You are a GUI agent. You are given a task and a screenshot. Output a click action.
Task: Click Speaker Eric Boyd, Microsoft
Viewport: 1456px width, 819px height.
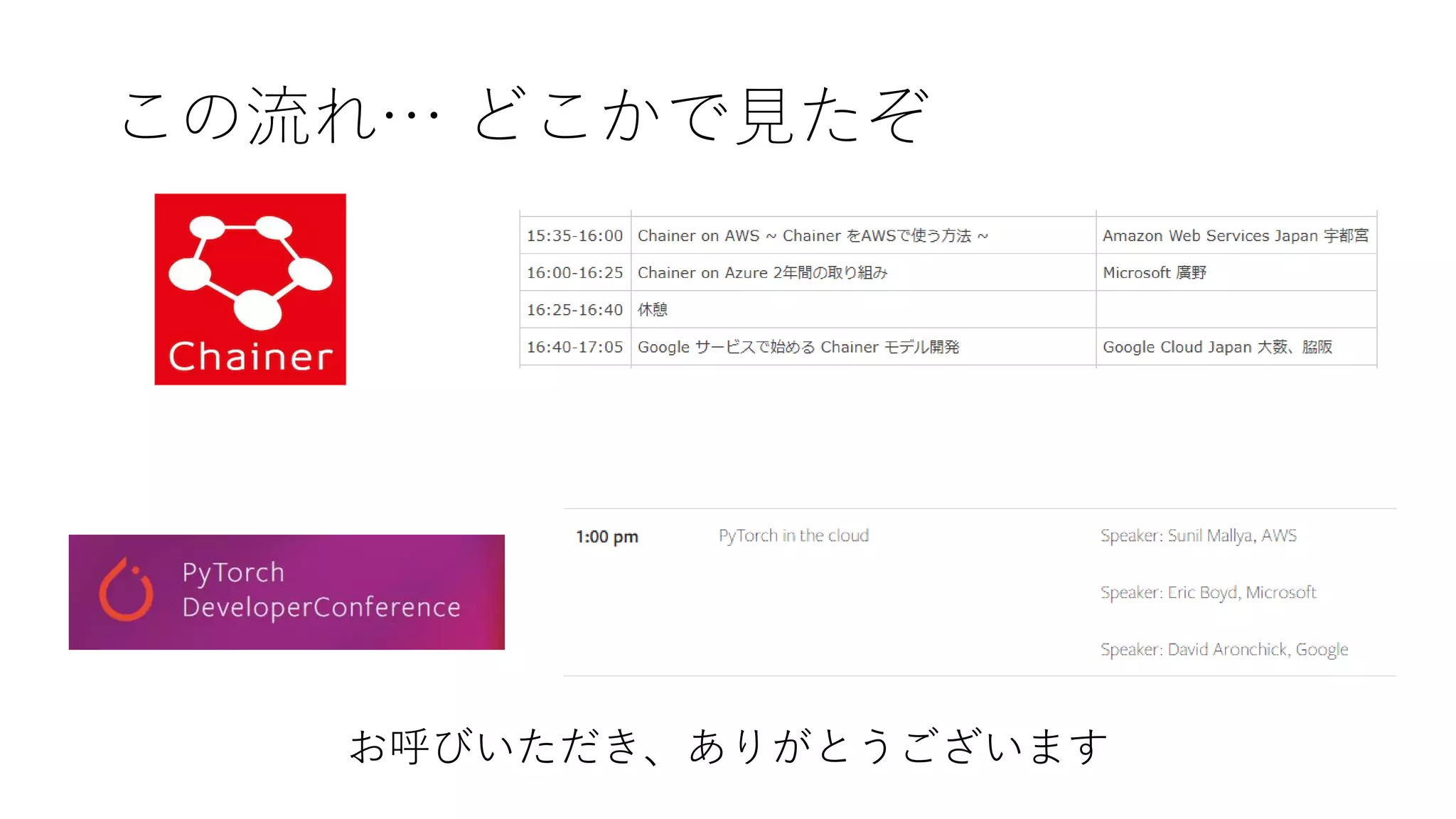pos(1208,592)
